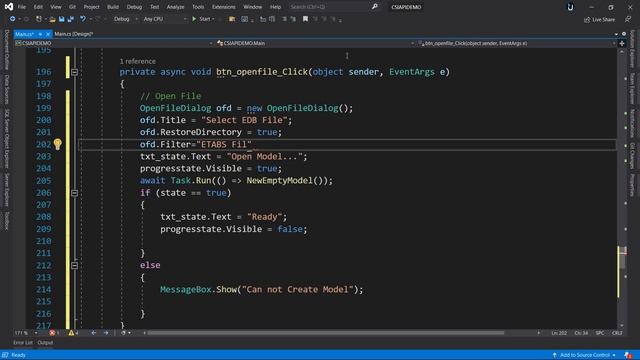Click the Ln: 202 line indicator
This screenshot has height=360, width=640.
(x=559, y=333)
